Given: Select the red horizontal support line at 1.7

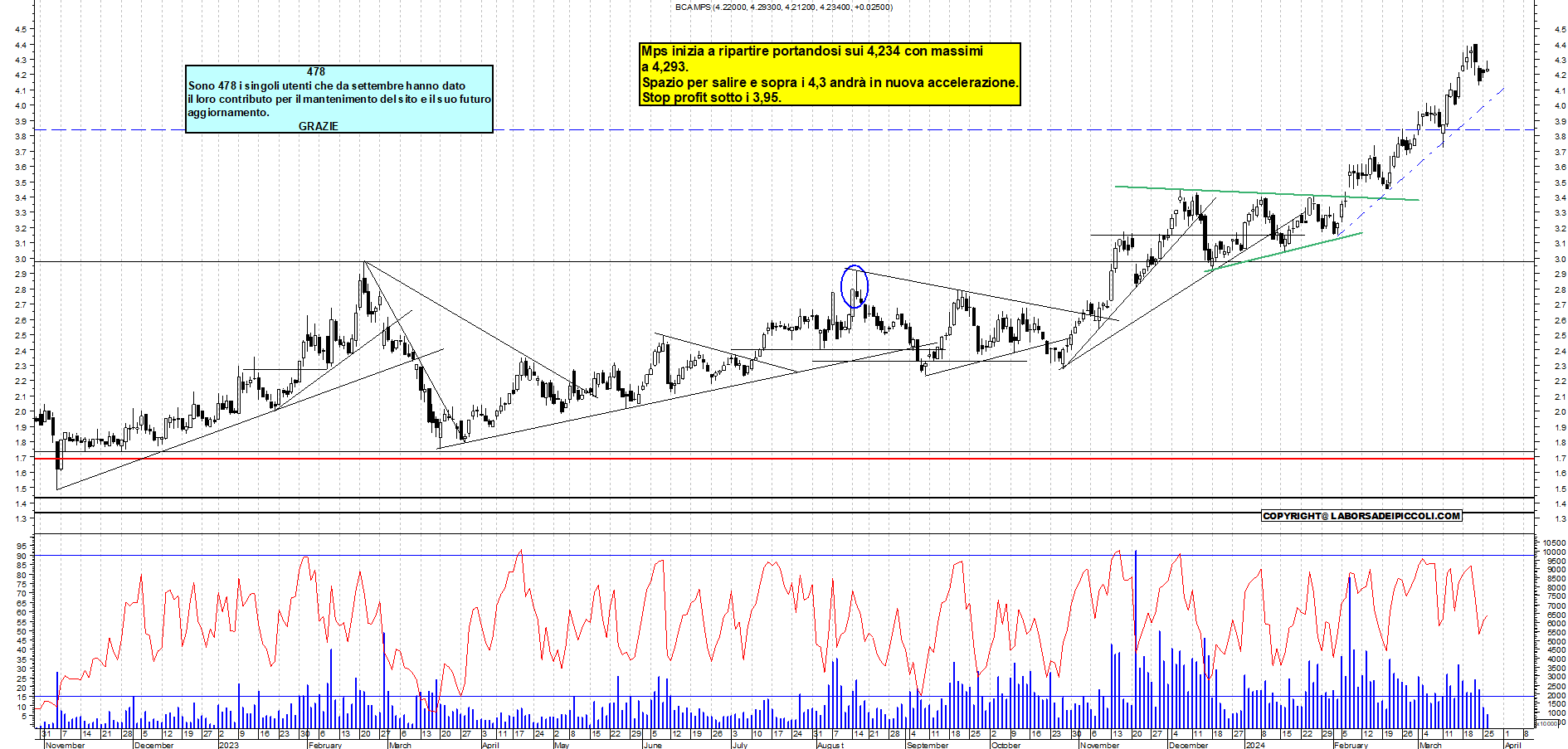Looking at the screenshot, I should point(784,459).
